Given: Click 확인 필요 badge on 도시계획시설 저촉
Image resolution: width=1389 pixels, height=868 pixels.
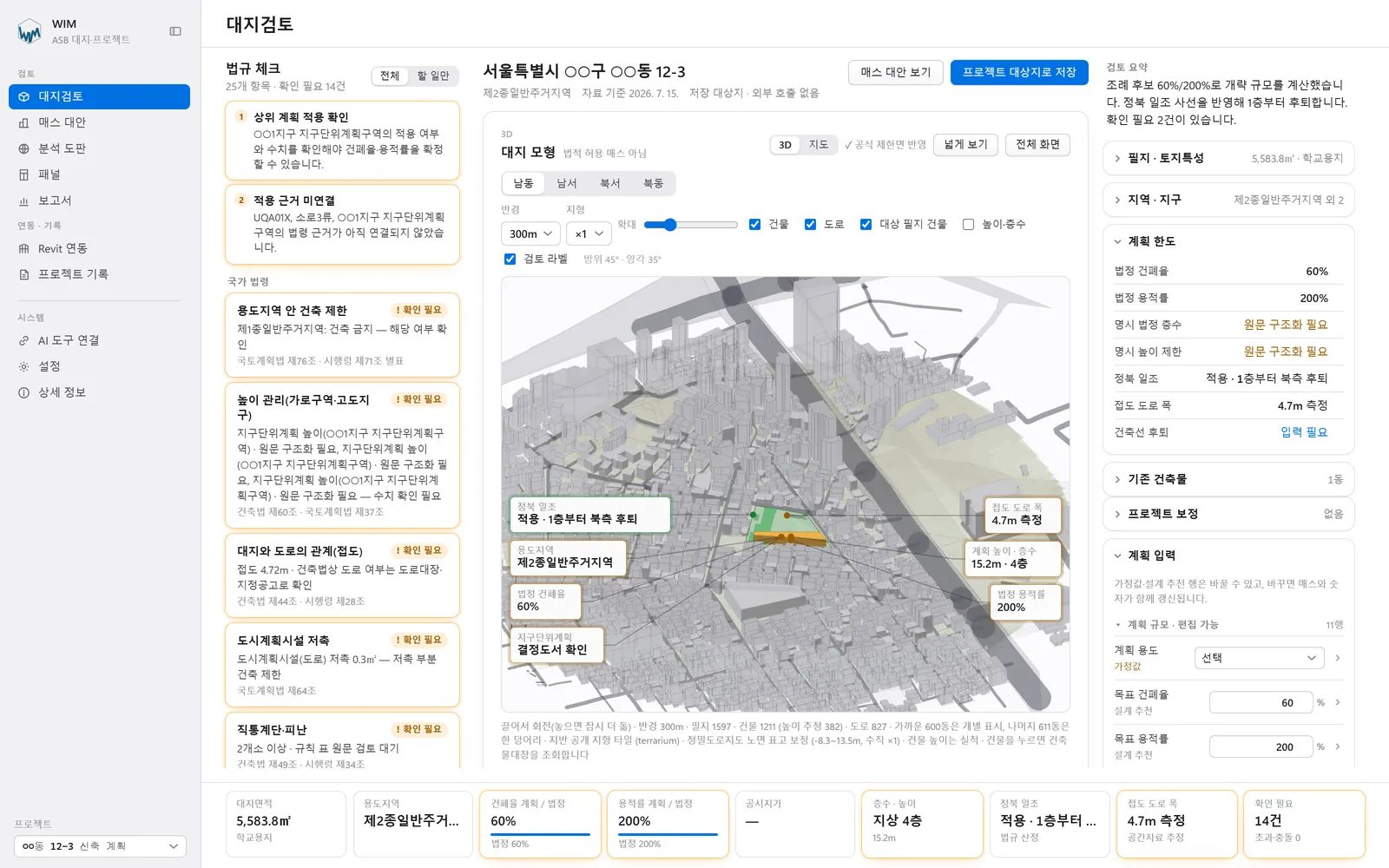Looking at the screenshot, I should coord(419,640).
